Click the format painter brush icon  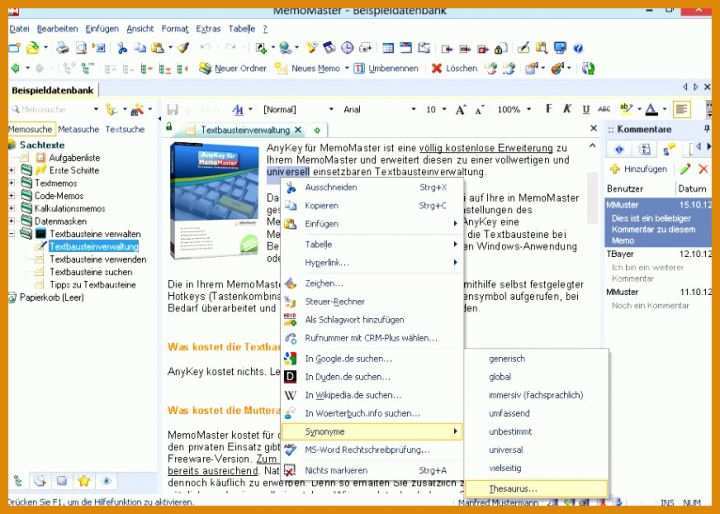183,48
